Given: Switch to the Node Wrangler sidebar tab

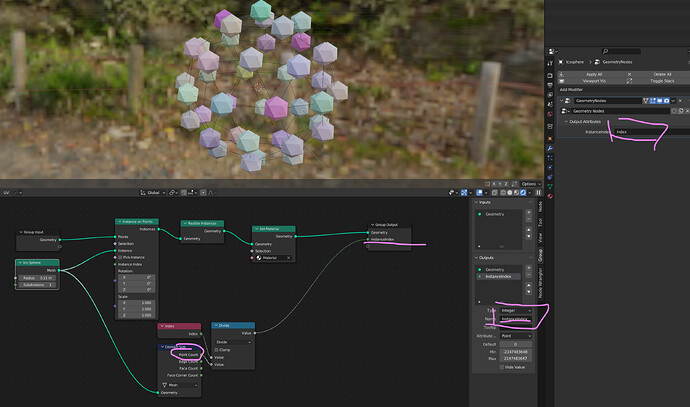Looking at the screenshot, I should point(540,282).
